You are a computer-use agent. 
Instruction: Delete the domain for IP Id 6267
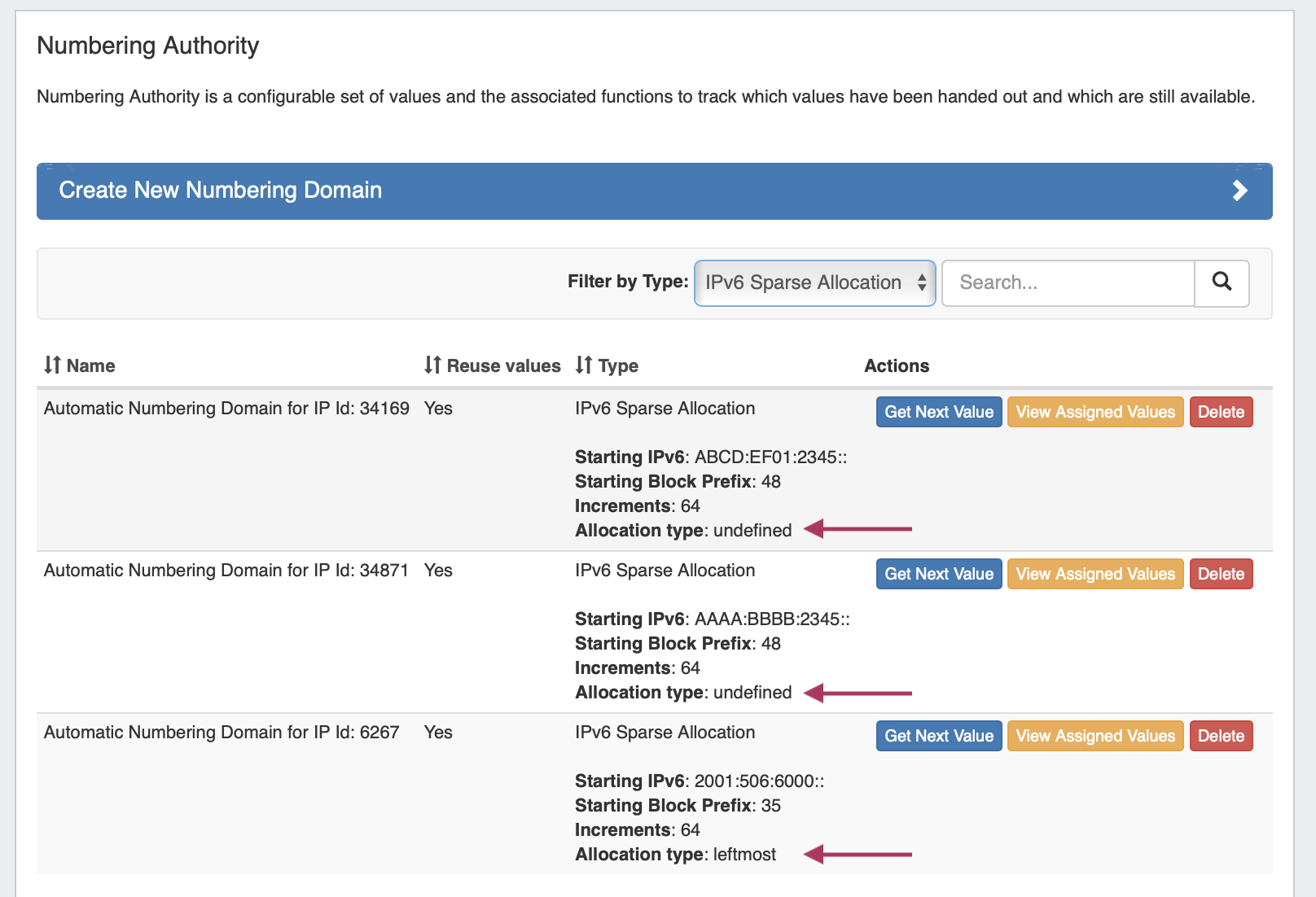(1221, 736)
